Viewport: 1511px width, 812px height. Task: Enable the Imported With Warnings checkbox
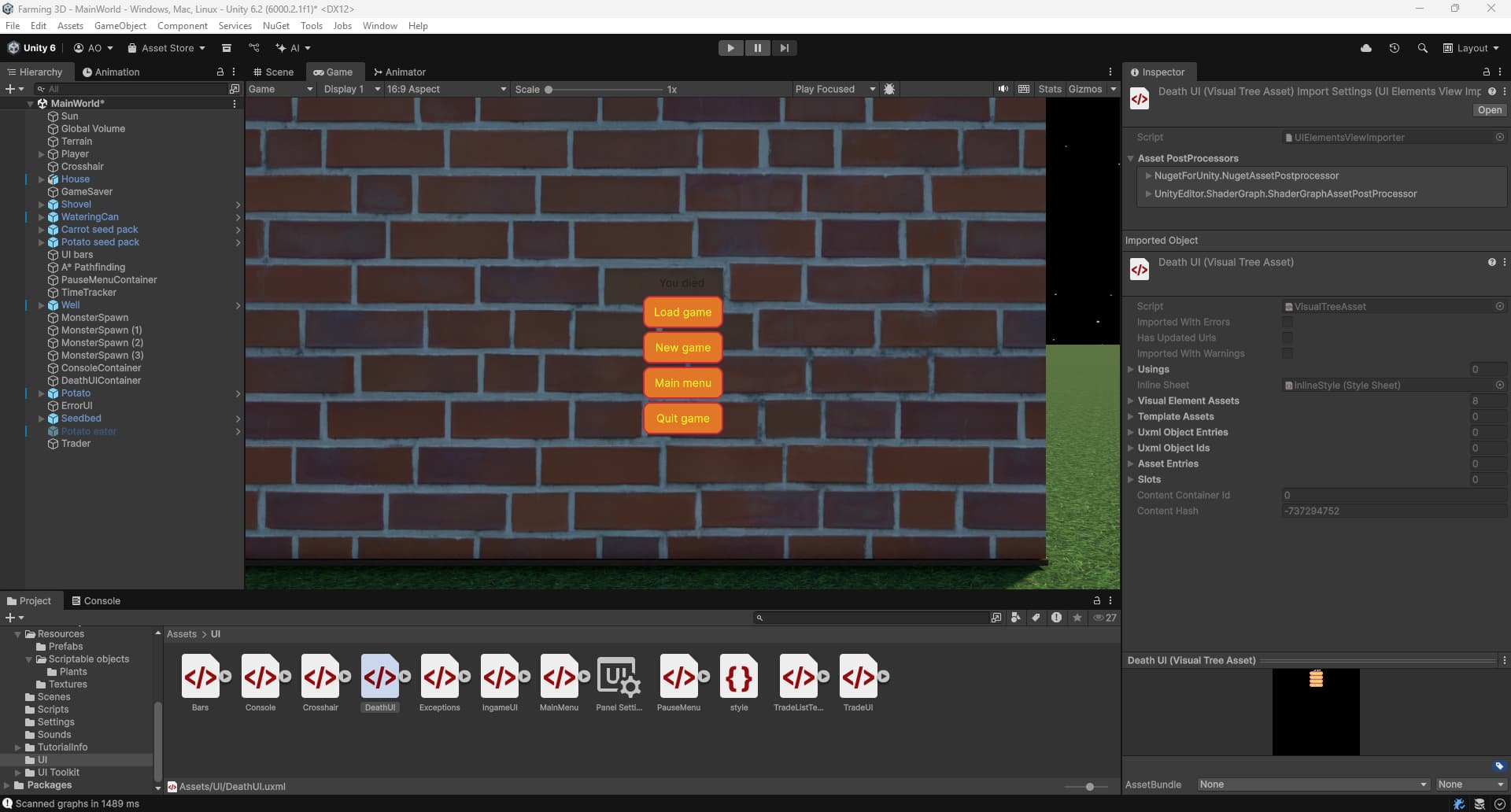click(1287, 353)
